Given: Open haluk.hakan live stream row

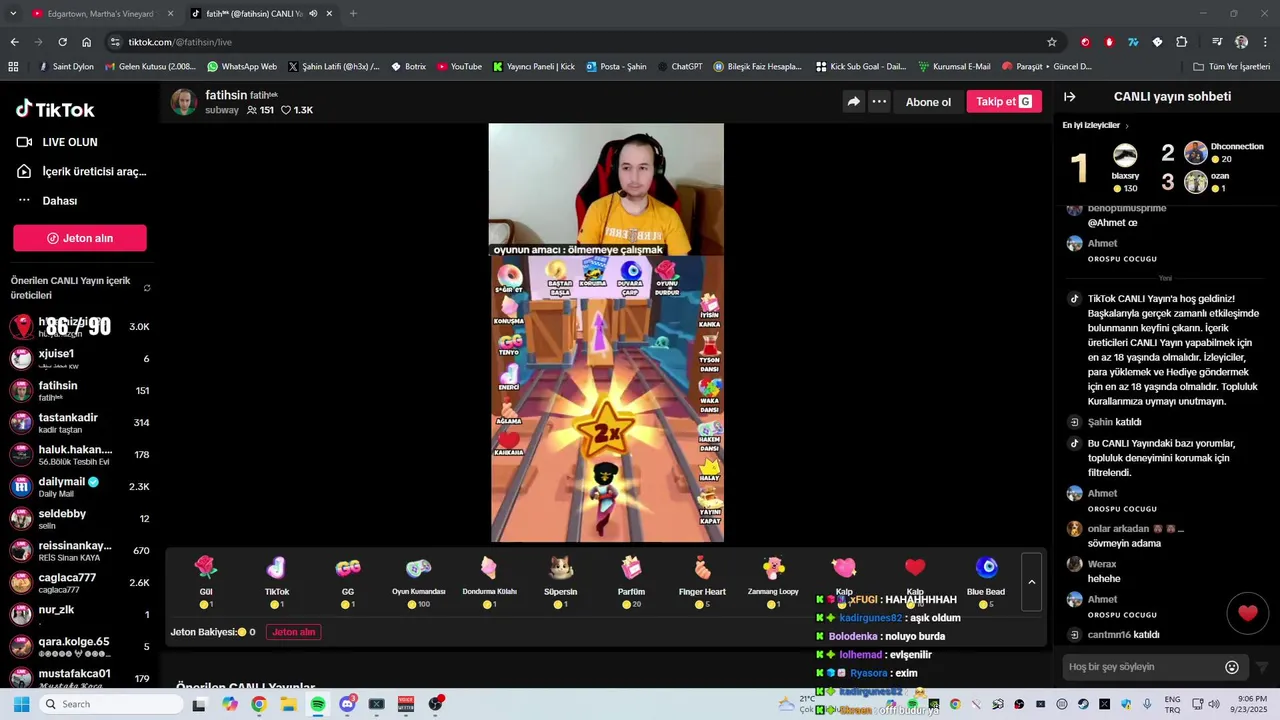Looking at the screenshot, I should [x=80, y=454].
